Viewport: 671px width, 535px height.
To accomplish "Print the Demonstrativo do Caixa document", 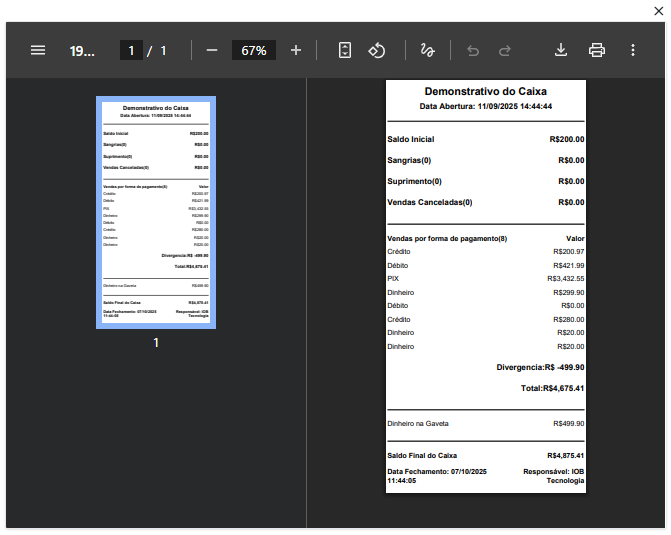I will (x=597, y=50).
